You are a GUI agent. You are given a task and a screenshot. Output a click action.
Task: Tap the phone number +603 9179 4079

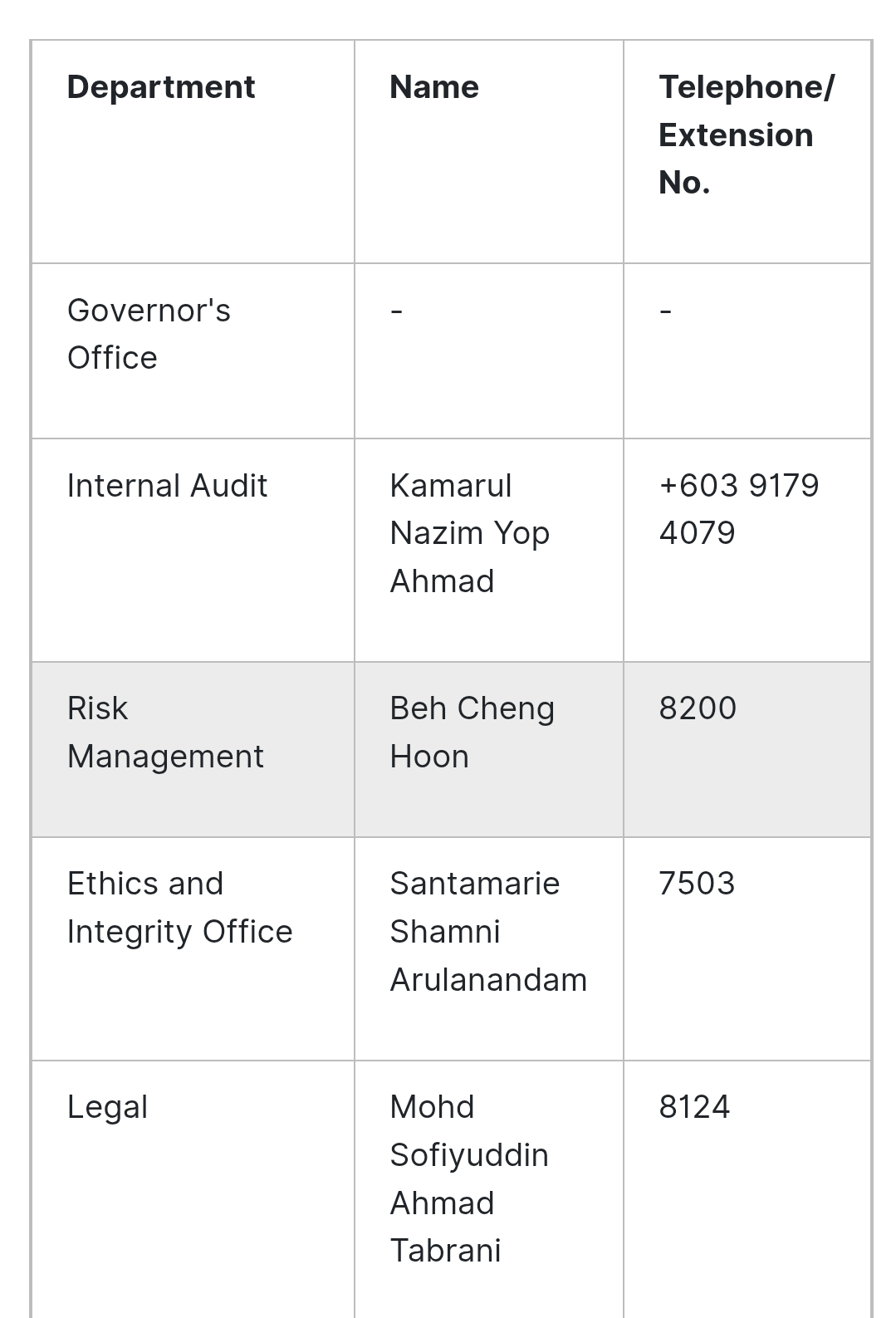pyautogui.click(x=739, y=509)
